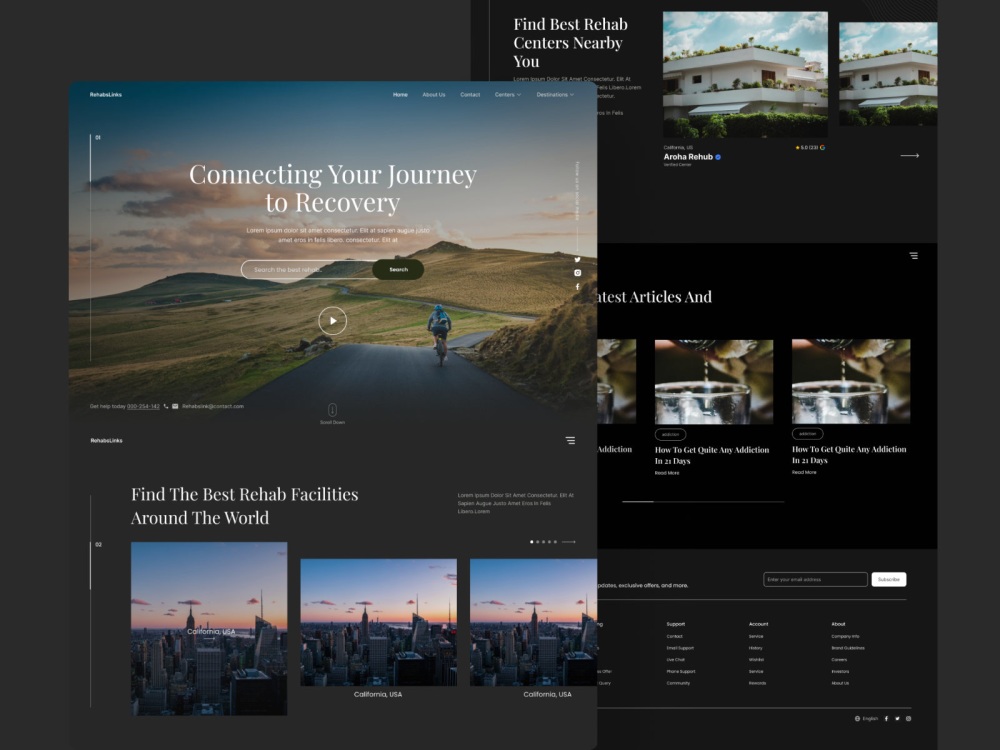Open Wishlist link under Account
Screen dimensions: 1000x750
[x=756, y=659]
